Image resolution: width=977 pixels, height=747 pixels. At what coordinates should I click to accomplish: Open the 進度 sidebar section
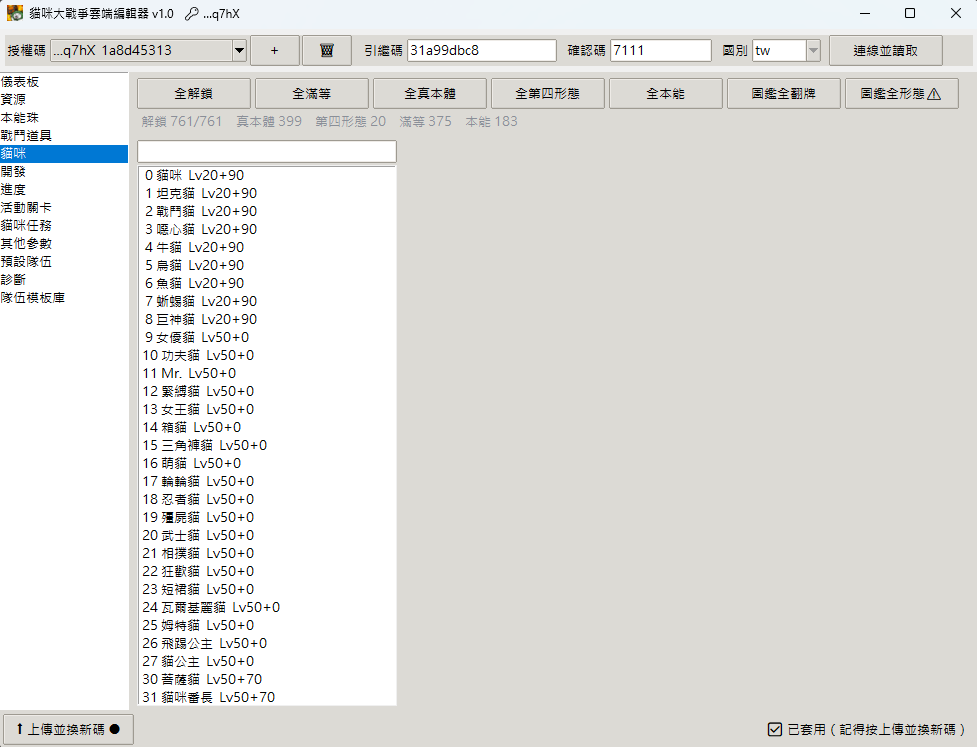pyautogui.click(x=64, y=190)
